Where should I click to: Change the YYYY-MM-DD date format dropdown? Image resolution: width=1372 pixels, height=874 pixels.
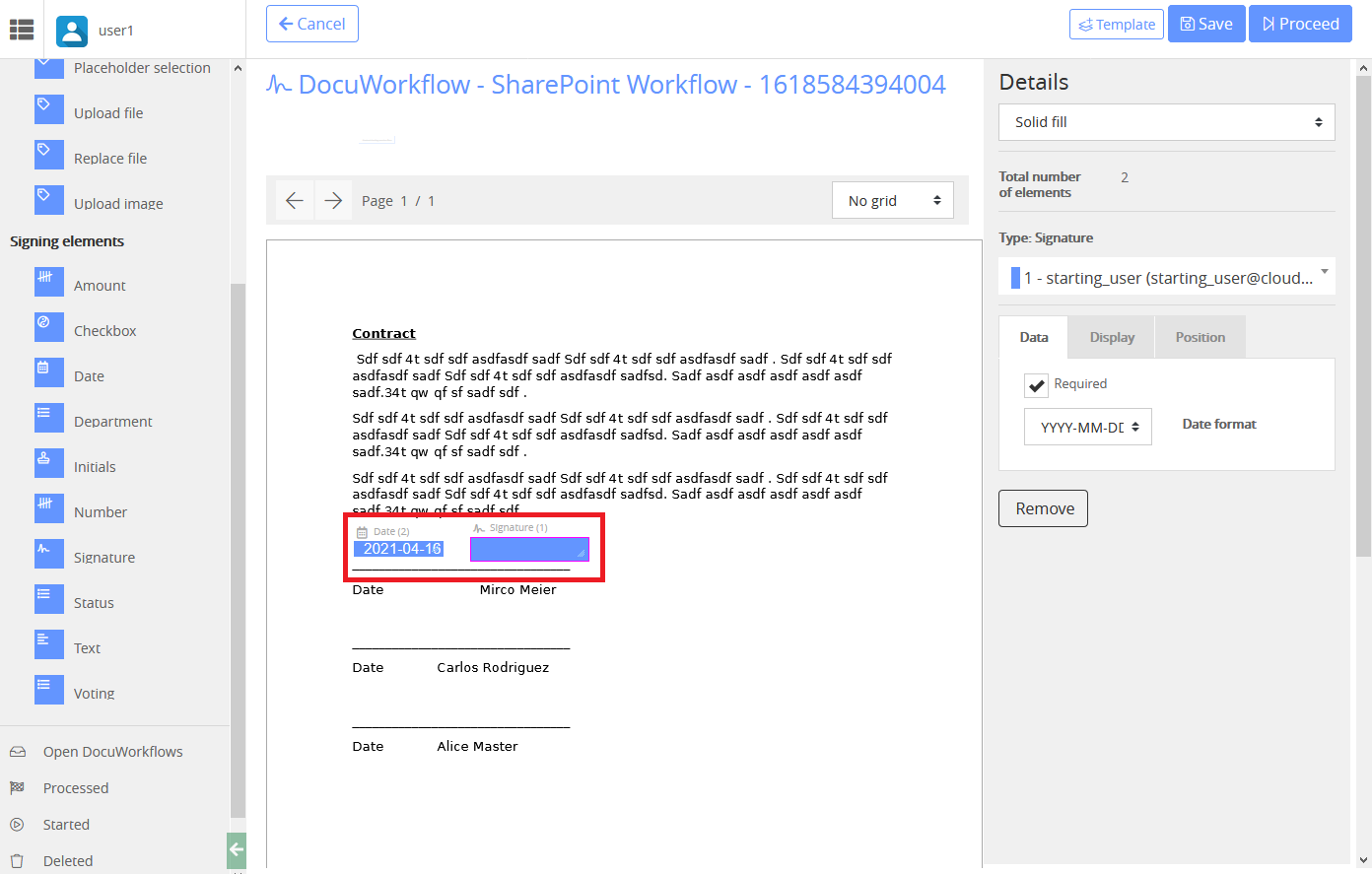1088,426
